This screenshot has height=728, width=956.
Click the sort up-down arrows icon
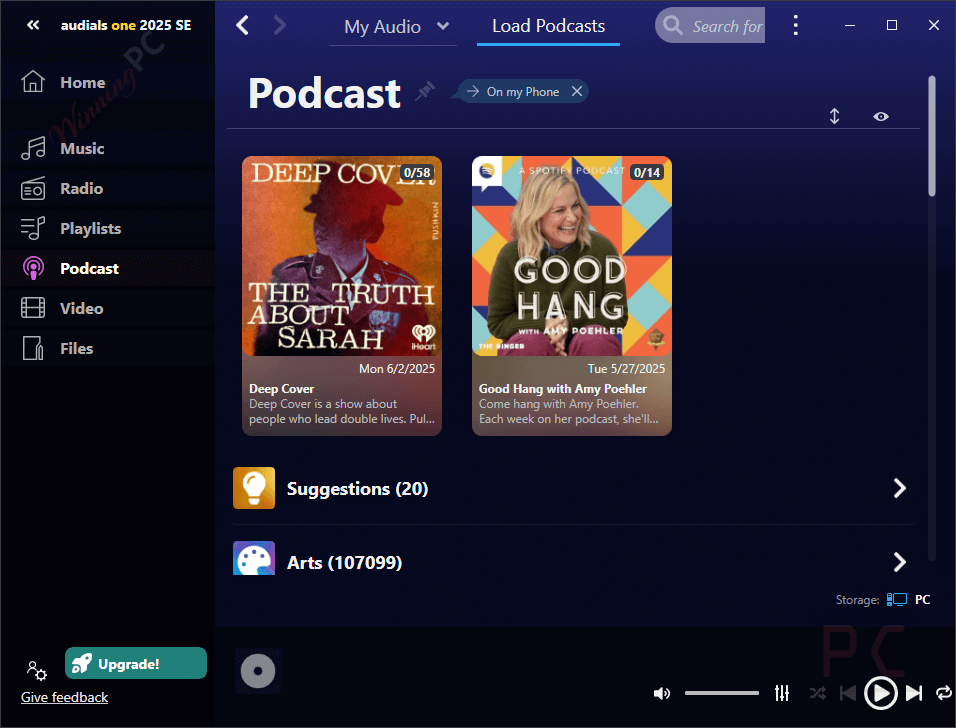point(834,116)
